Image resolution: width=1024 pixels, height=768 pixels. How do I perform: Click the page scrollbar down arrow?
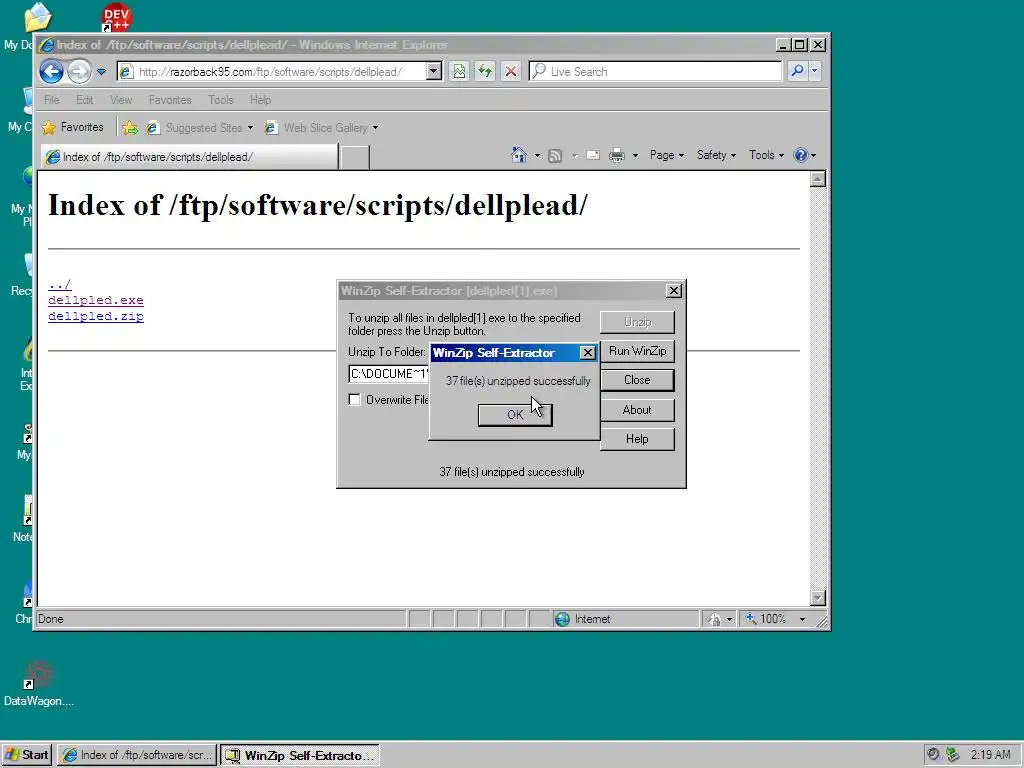click(818, 598)
